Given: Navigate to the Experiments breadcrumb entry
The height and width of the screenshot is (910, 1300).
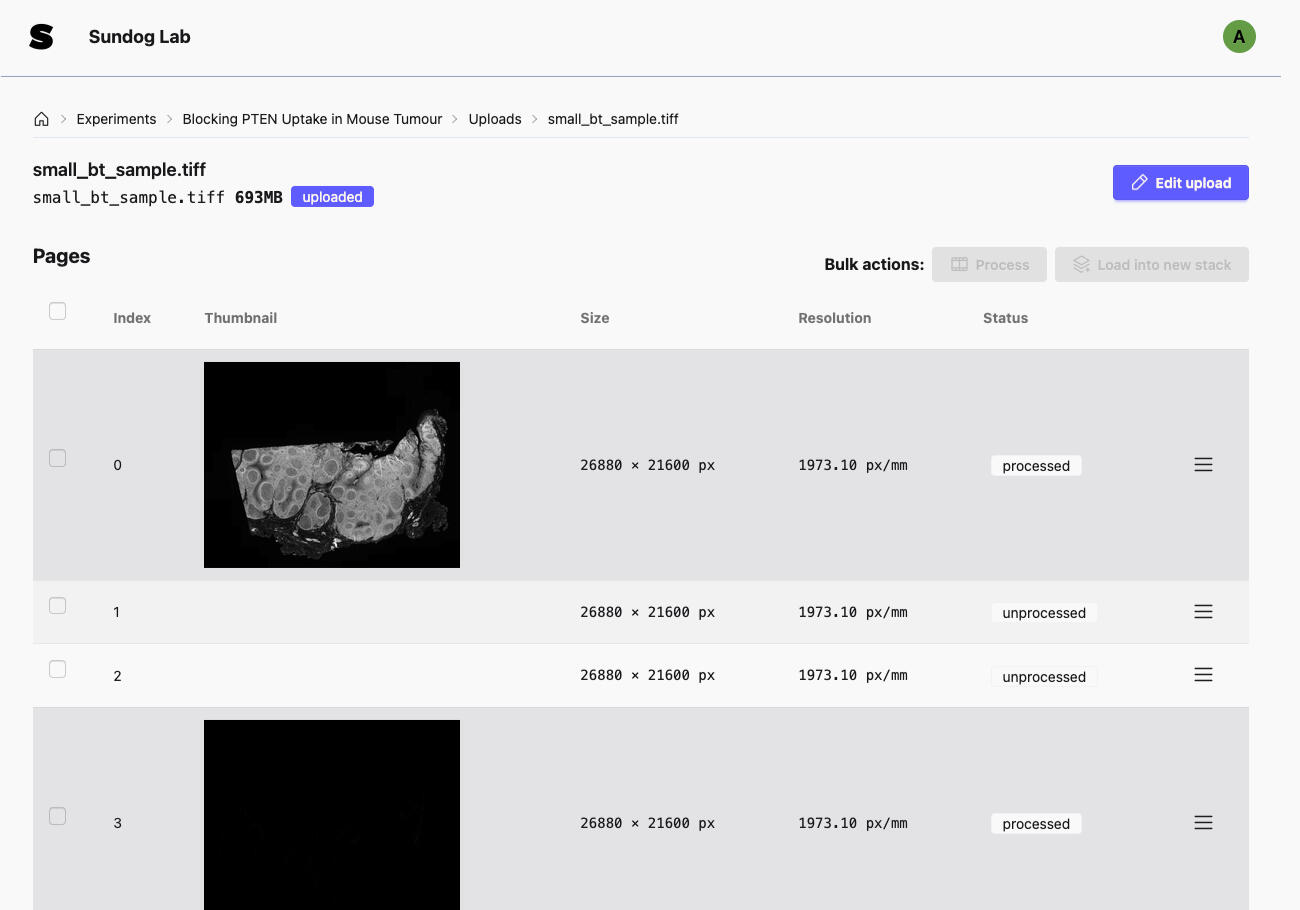Looking at the screenshot, I should pyautogui.click(x=116, y=118).
